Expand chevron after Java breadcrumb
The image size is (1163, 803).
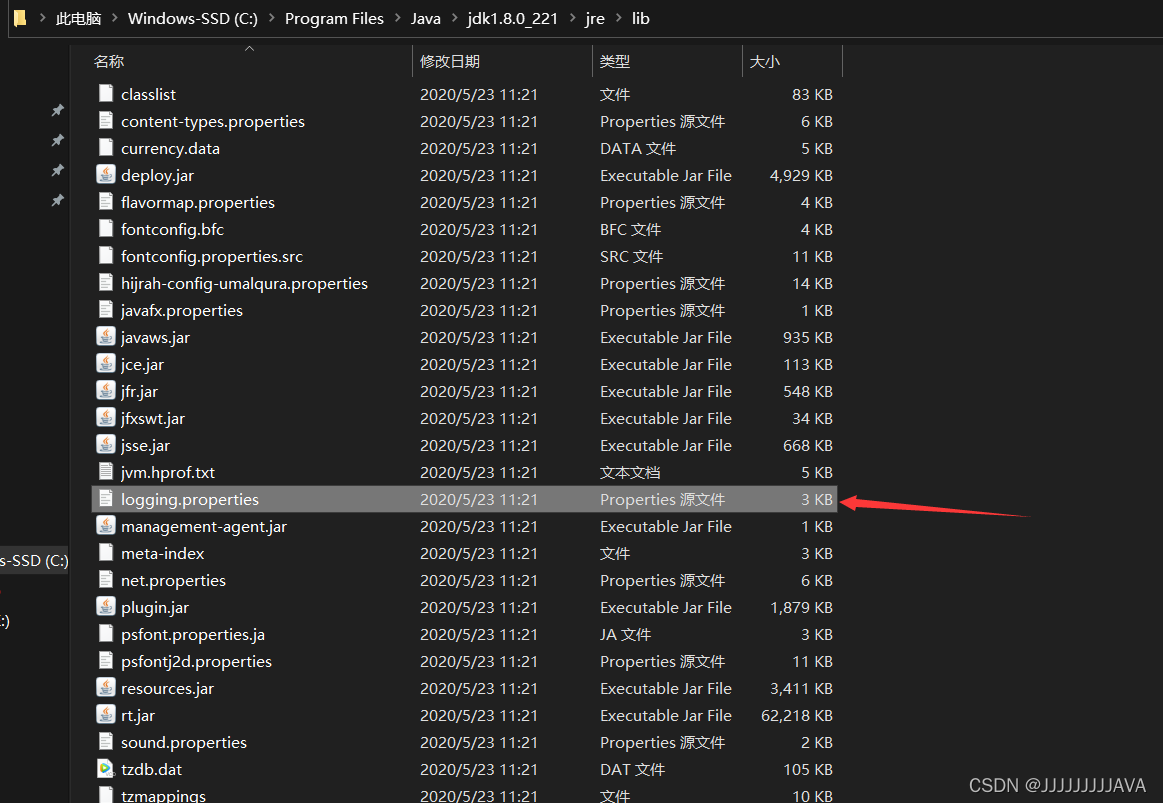point(455,19)
